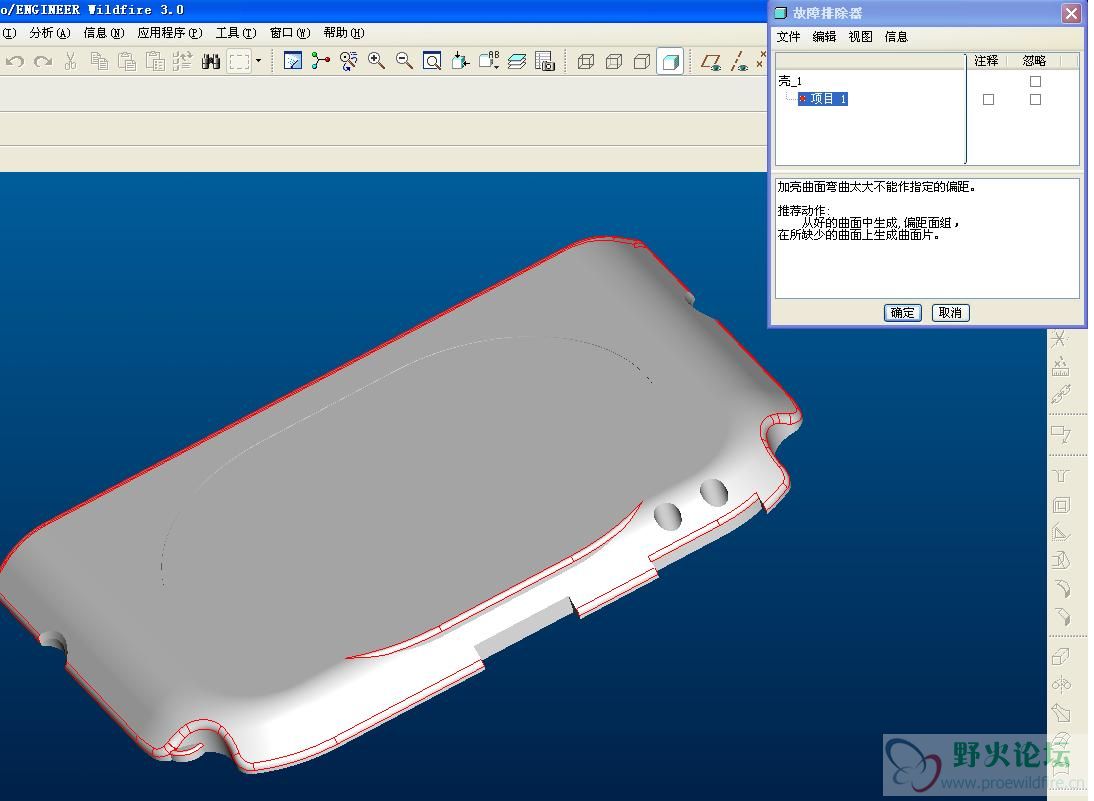Select the Revolve tool in sidebar
The height and width of the screenshot is (801, 1094).
tap(1061, 684)
